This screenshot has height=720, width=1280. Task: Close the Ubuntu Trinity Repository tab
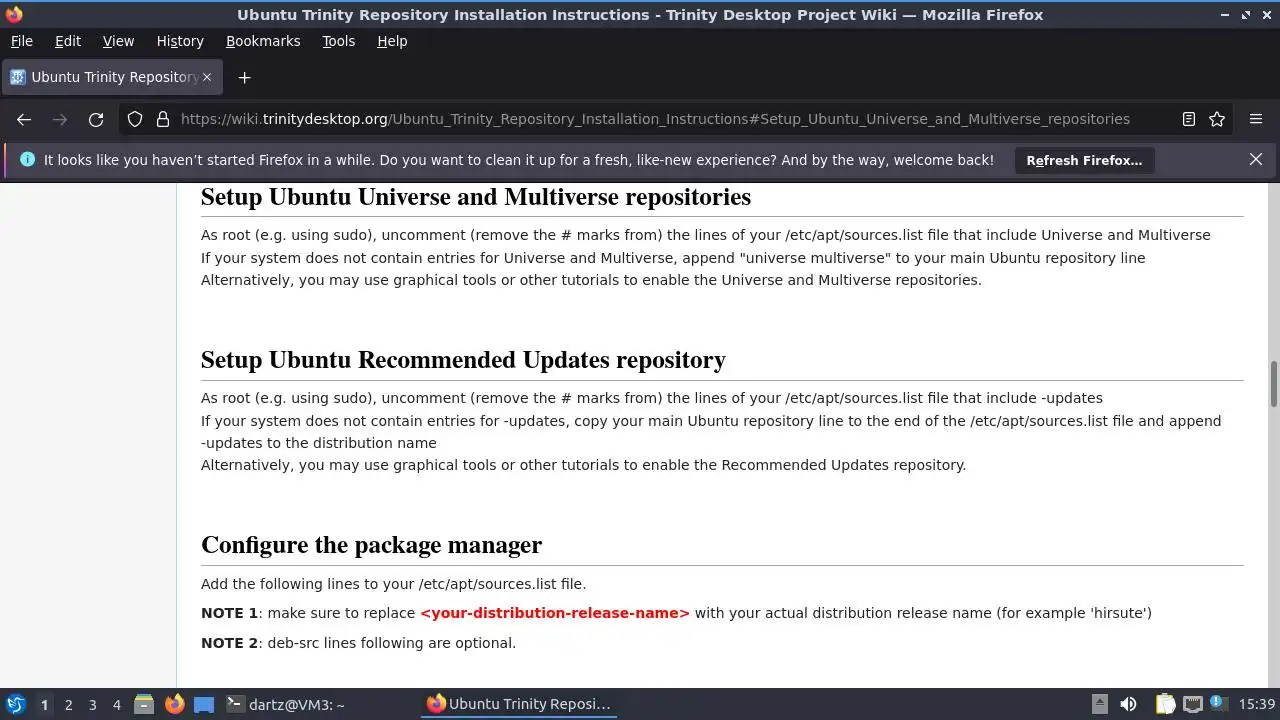(x=207, y=77)
